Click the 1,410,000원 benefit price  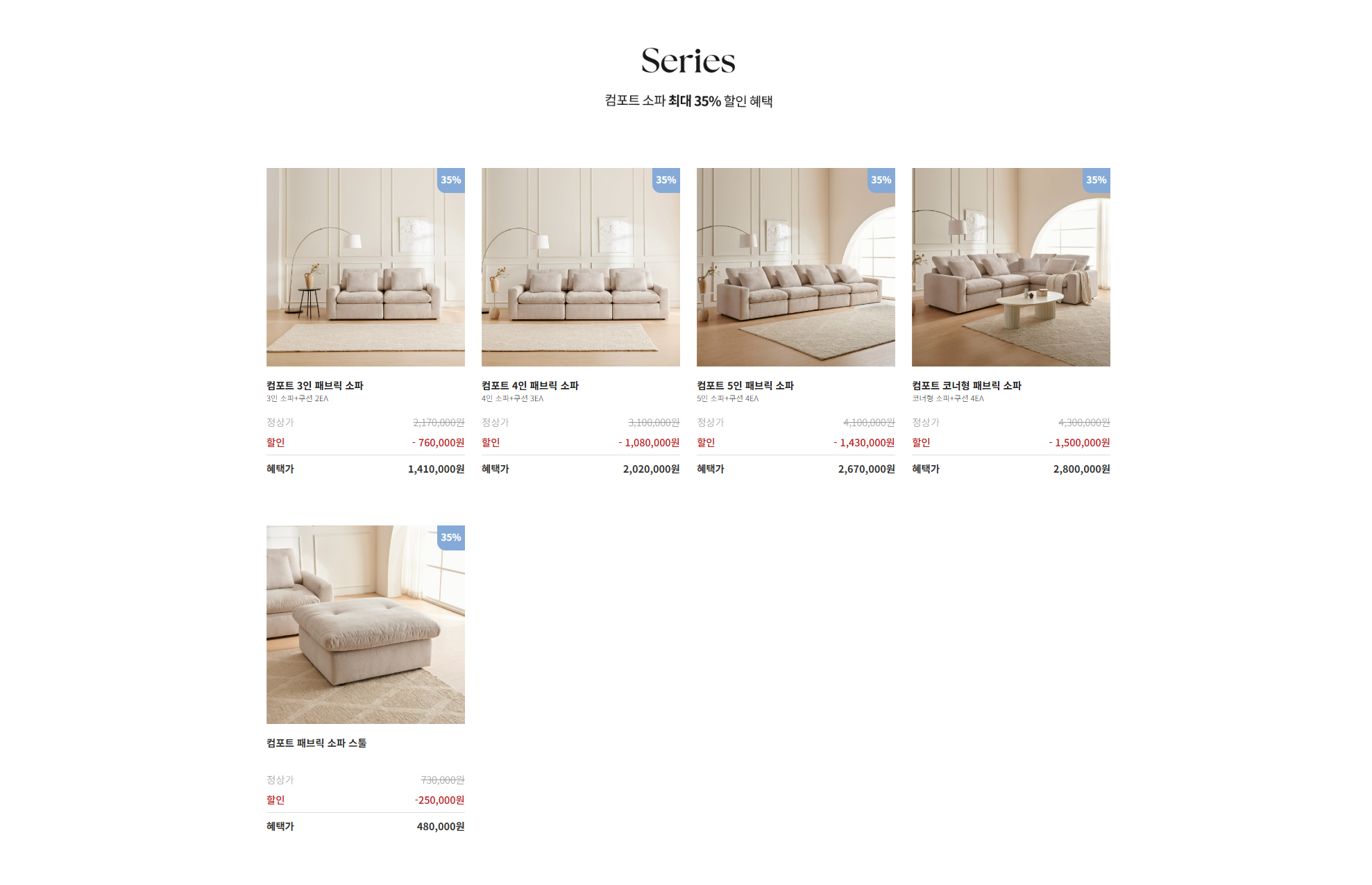437,469
